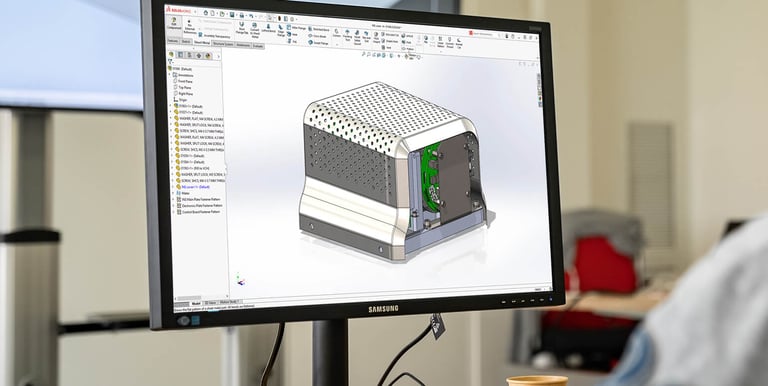Switch to the Evaluate ribbon tab
768x386 pixels.
(259, 46)
